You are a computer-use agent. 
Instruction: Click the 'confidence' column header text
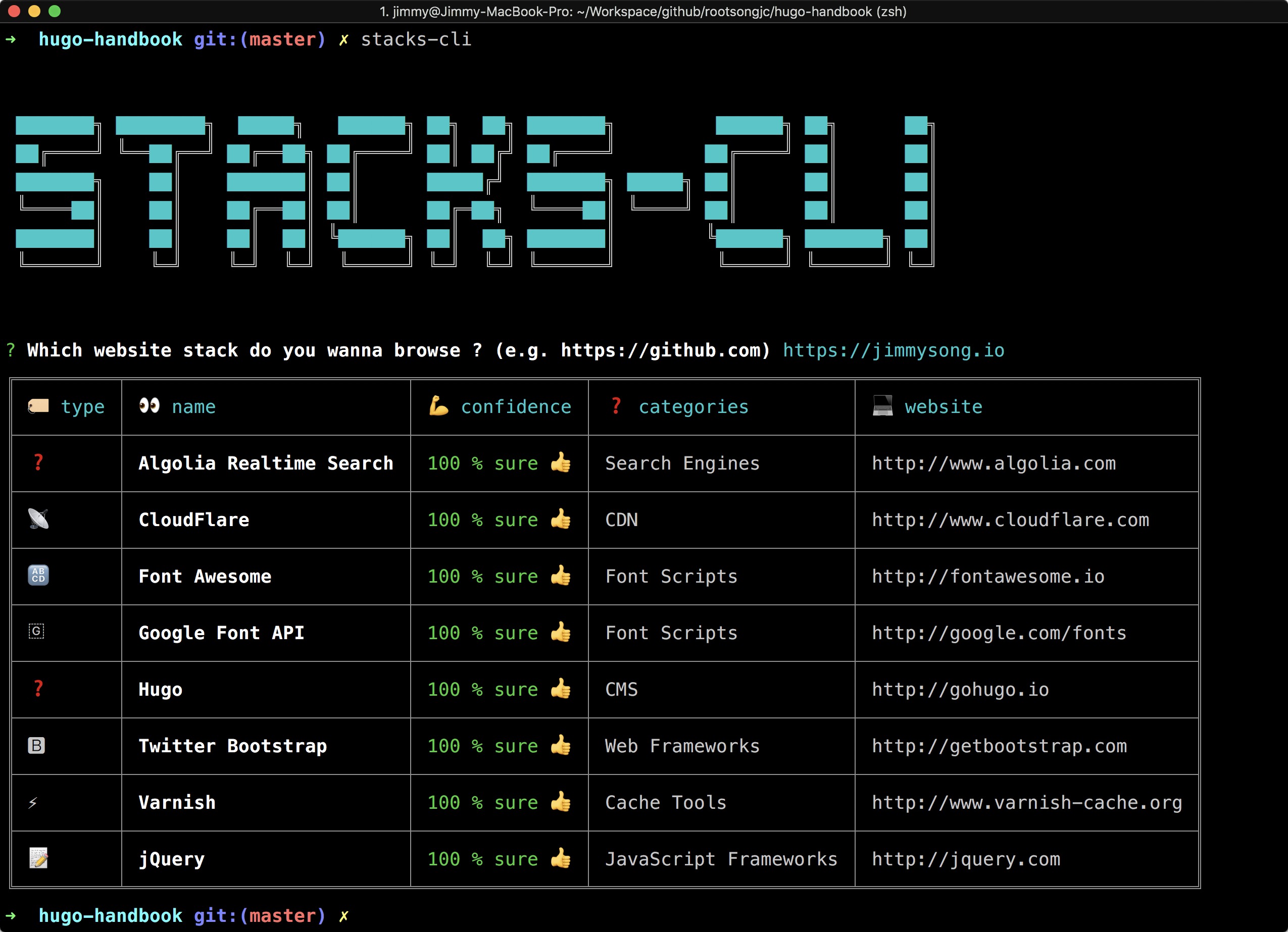point(516,406)
